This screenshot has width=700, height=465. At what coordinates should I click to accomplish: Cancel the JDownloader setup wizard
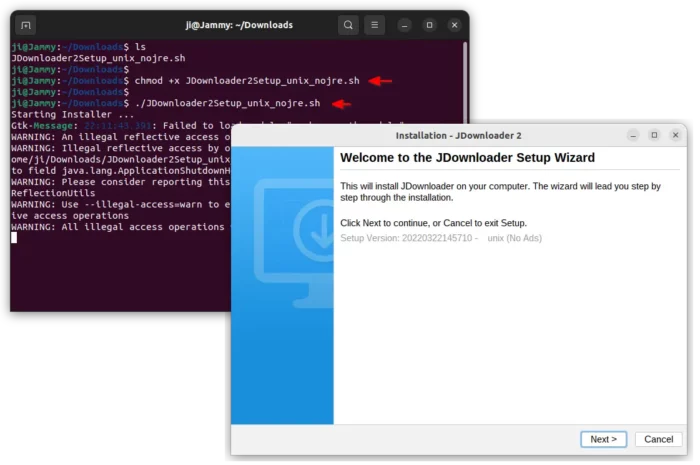[658, 439]
